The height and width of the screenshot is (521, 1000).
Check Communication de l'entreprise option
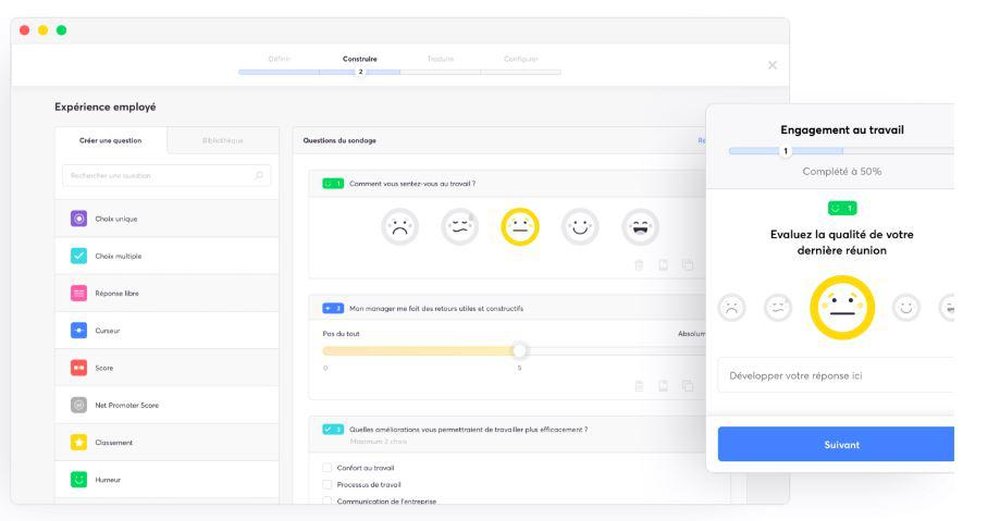coord(327,501)
